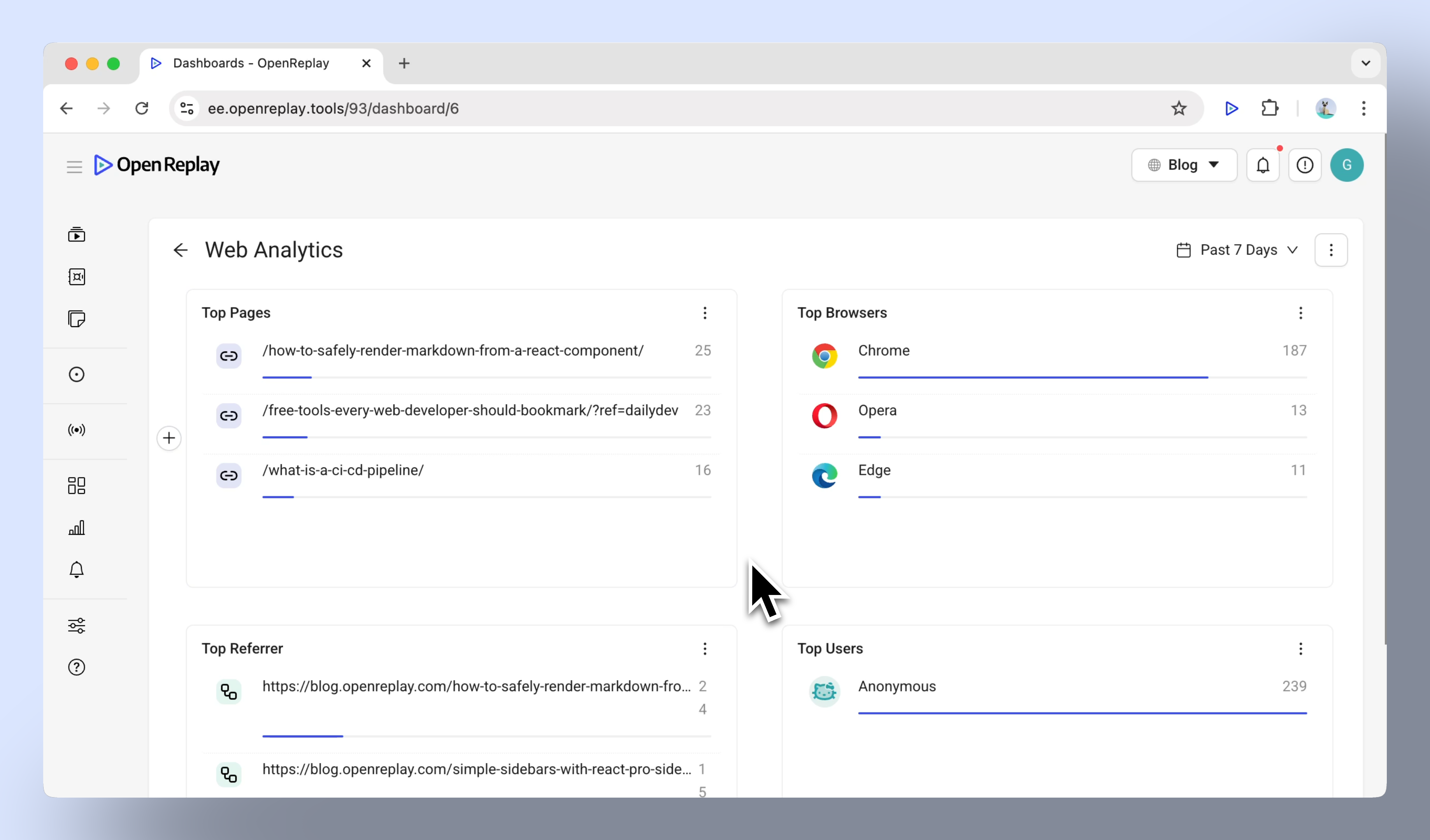Click the first Top Pages progress bar

[486, 377]
